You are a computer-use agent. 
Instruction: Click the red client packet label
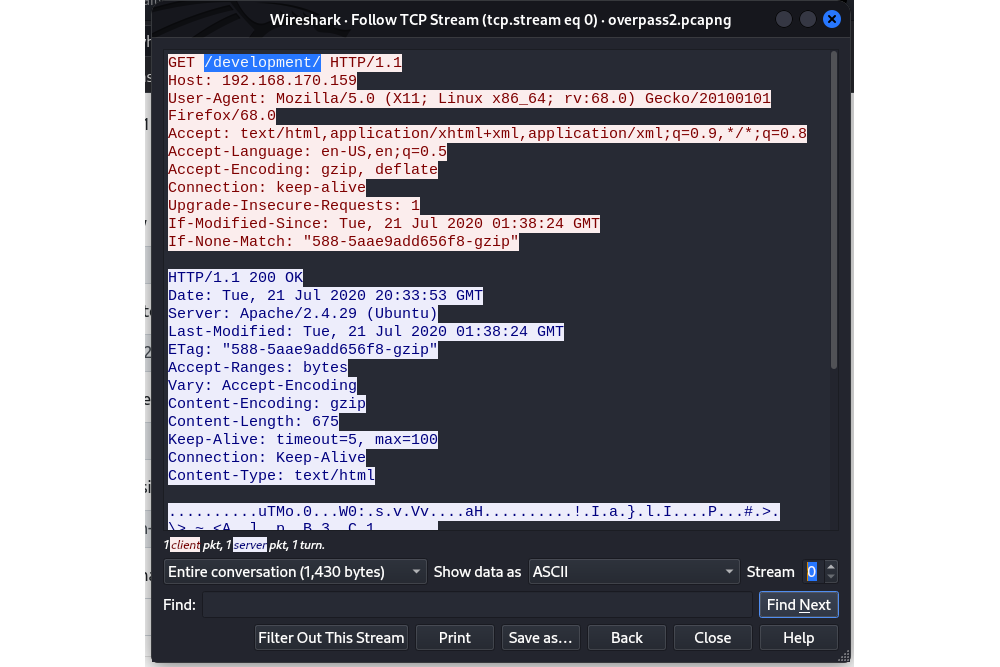click(185, 545)
